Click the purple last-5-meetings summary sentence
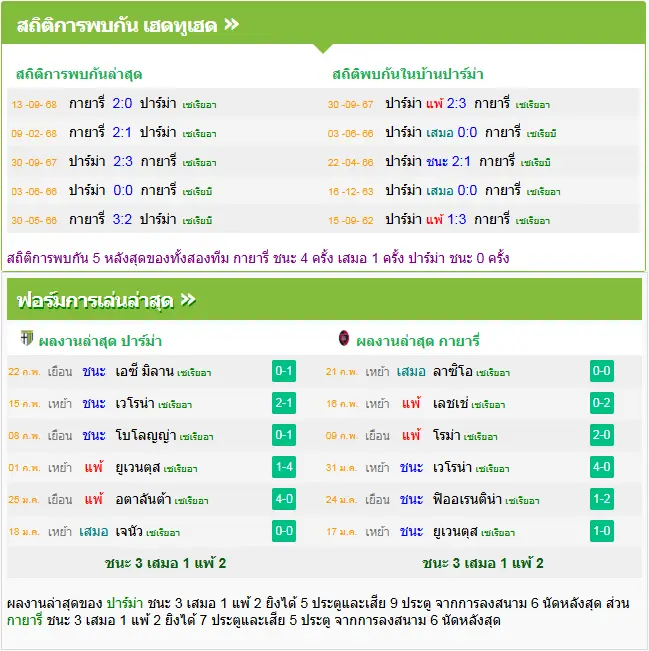The width and height of the screenshot is (649, 651). (x=258, y=258)
